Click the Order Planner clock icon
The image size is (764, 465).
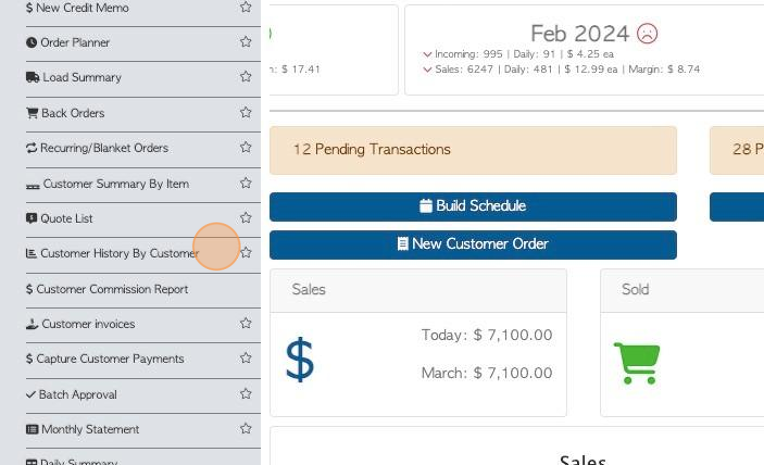(x=32, y=43)
